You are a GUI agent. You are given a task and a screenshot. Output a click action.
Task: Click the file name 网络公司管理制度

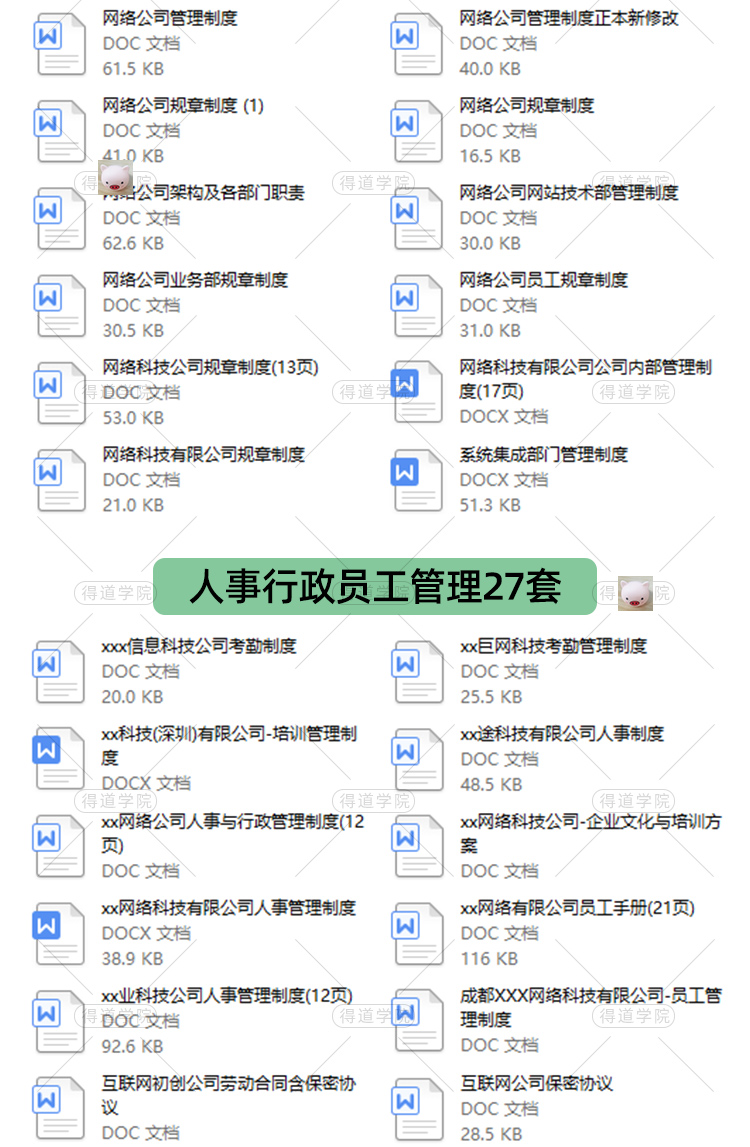coord(170,18)
